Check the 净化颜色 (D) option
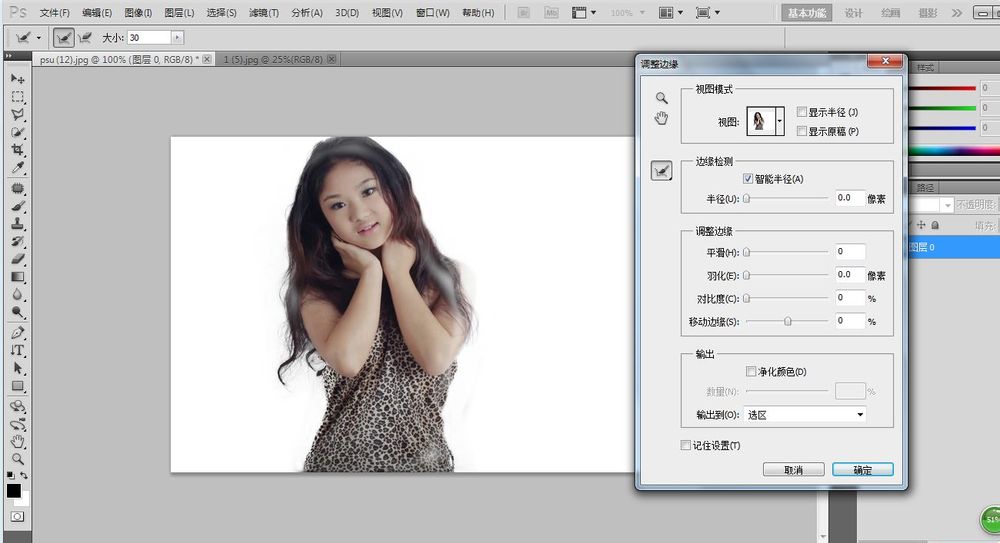The image size is (1000, 543). pyautogui.click(x=751, y=371)
